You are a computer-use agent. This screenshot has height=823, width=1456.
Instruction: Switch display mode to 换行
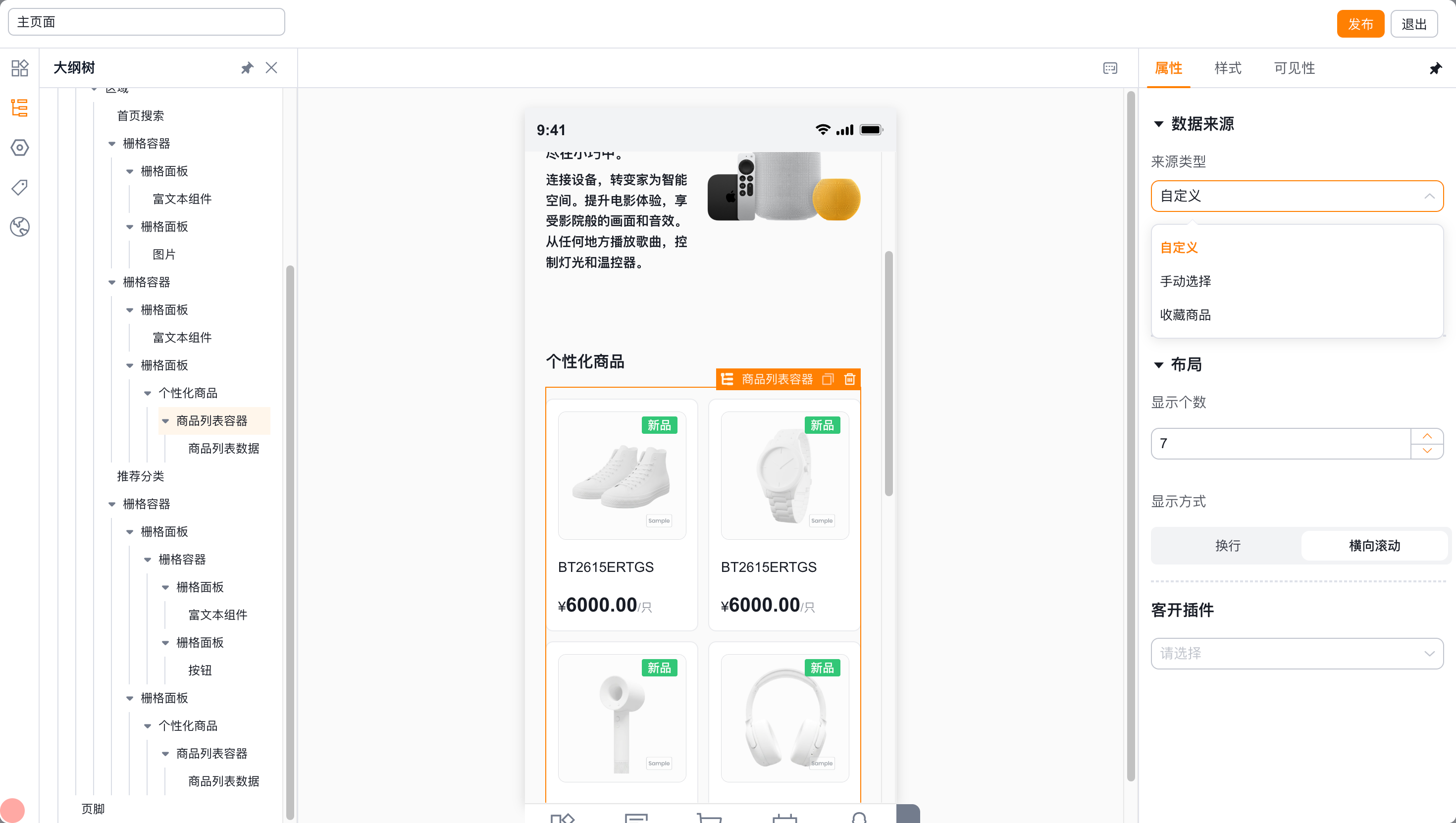pos(1228,546)
